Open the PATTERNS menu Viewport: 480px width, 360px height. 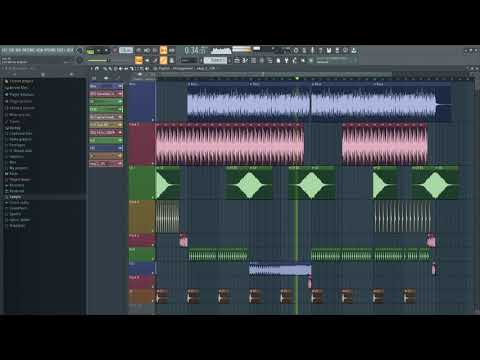pos(28,50)
